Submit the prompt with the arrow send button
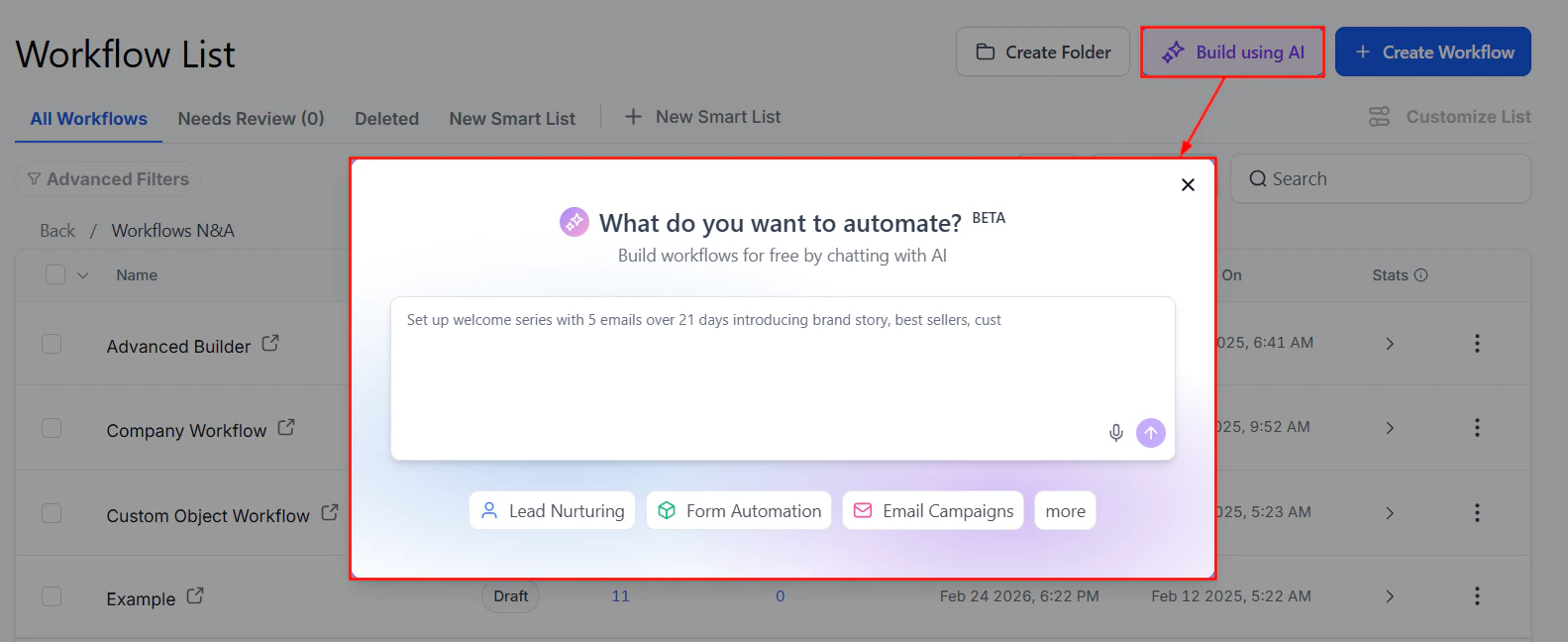1568x642 pixels. [x=1151, y=433]
